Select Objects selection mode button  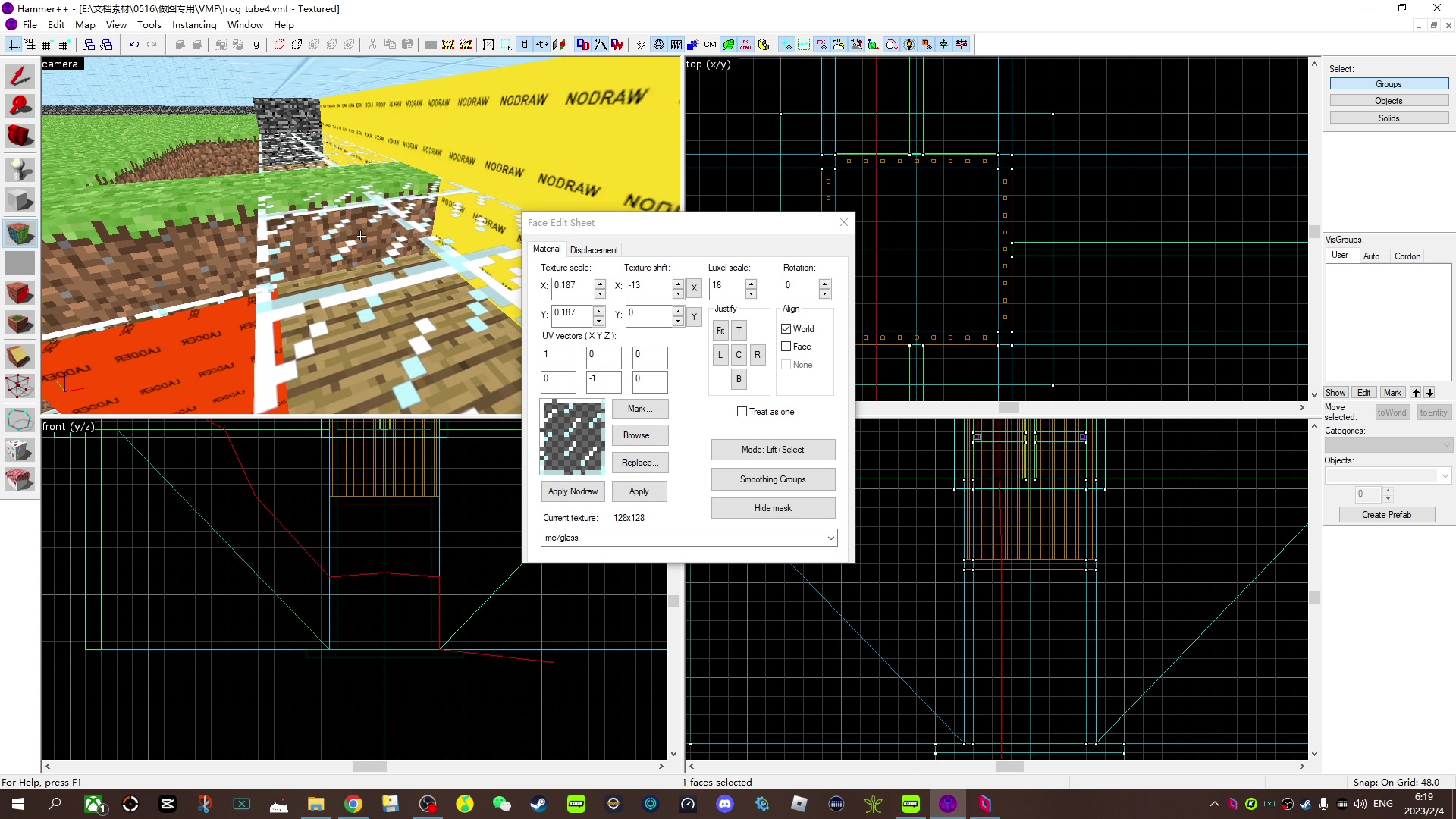click(x=1389, y=101)
